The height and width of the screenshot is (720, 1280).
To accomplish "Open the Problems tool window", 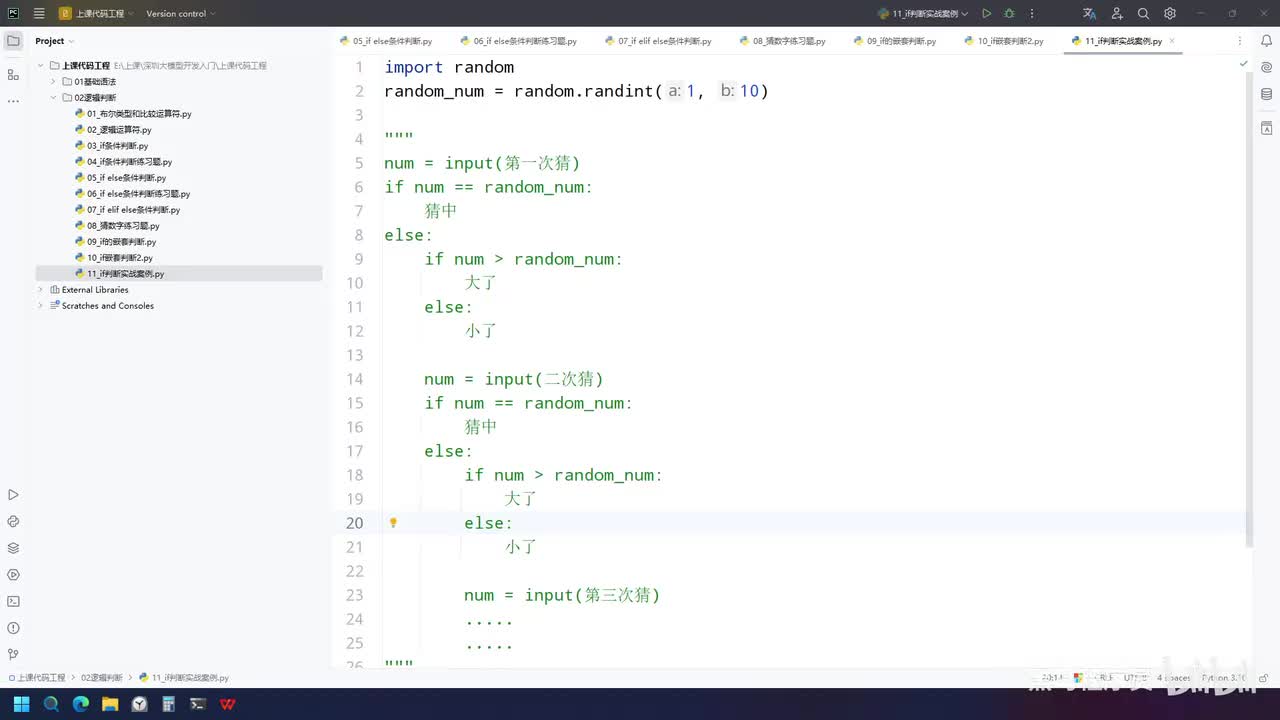I will pyautogui.click(x=13, y=628).
